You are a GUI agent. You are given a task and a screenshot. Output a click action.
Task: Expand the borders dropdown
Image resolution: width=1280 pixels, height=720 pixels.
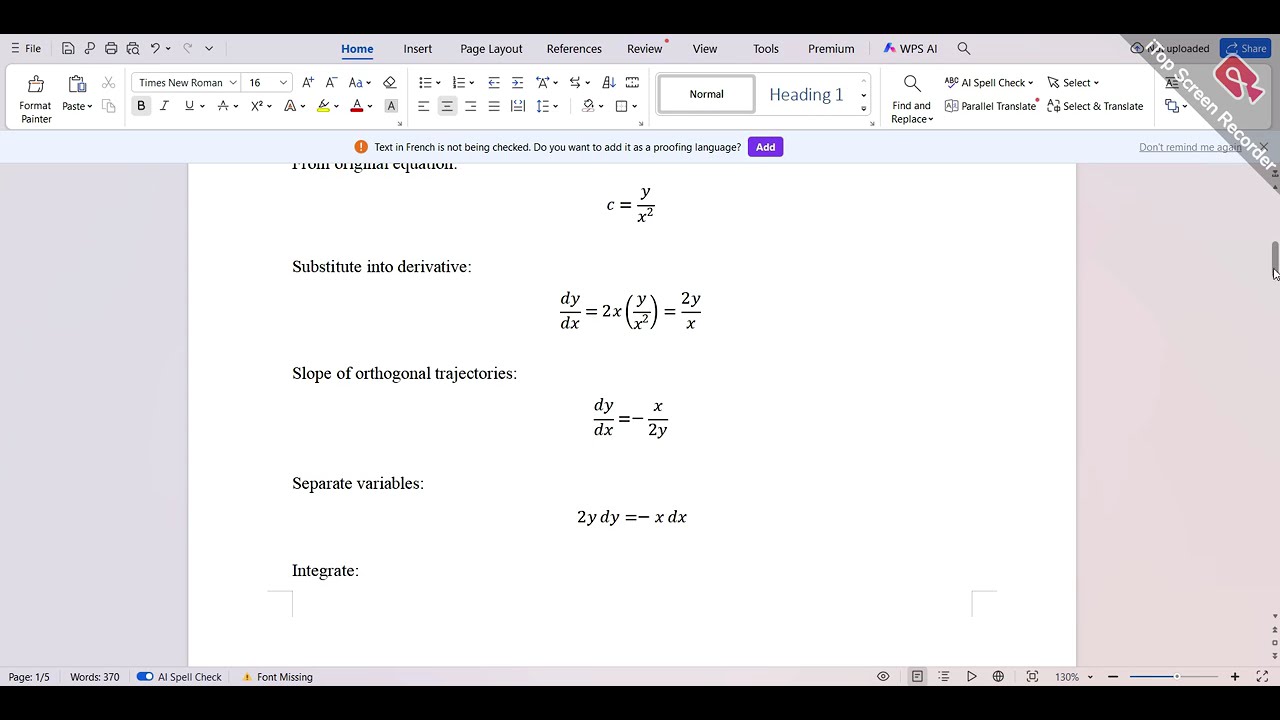634,106
